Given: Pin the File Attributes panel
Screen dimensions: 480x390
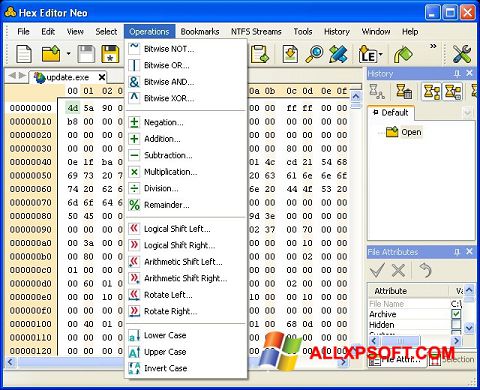Looking at the screenshot, I should (457, 252).
